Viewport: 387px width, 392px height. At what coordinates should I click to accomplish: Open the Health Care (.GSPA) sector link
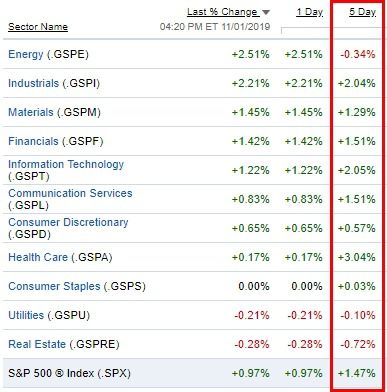pos(60,257)
